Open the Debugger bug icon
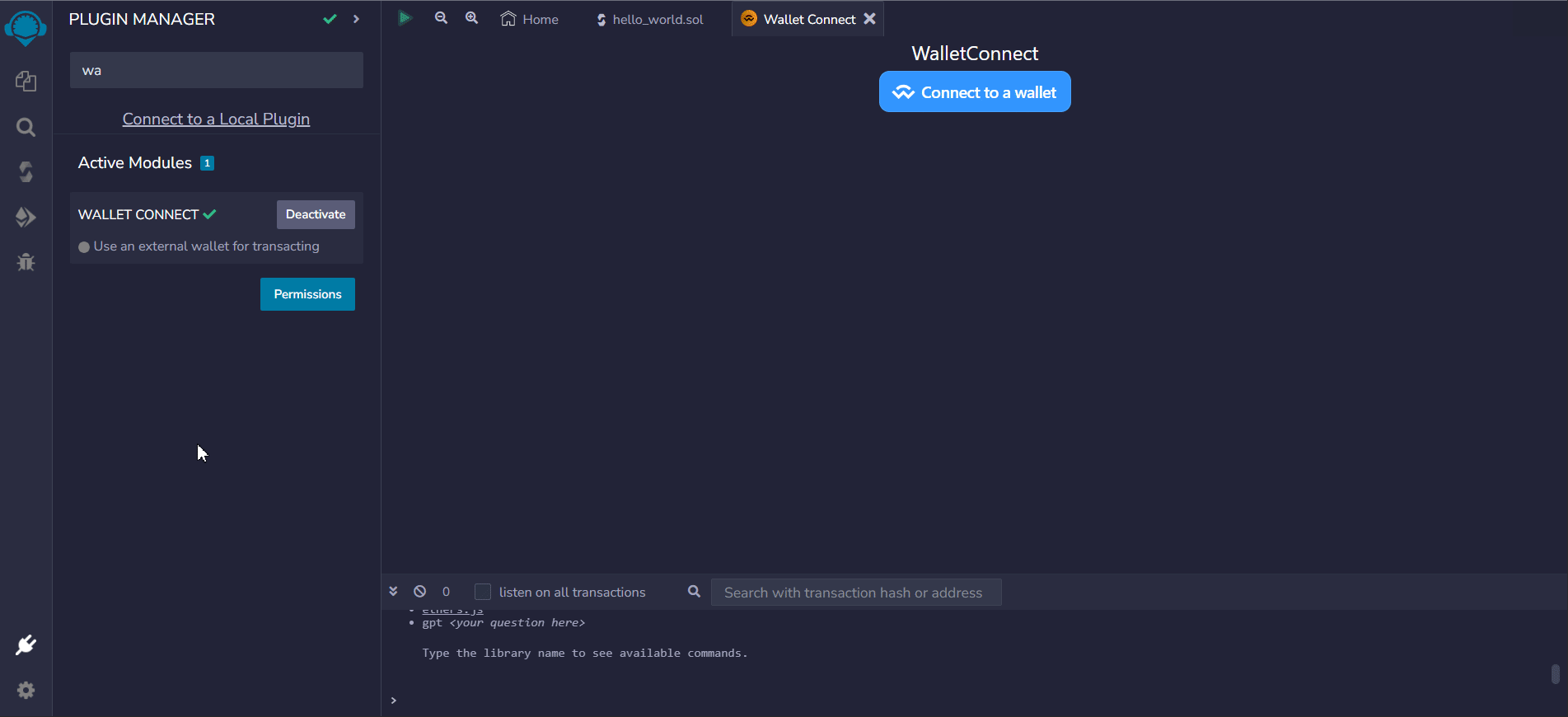The width and height of the screenshot is (1568, 717). 26,262
